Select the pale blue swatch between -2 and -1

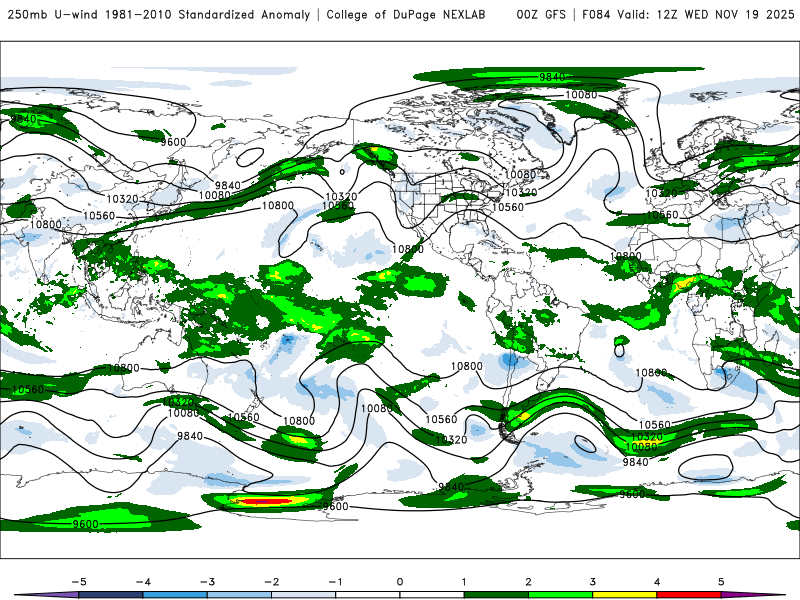(x=304, y=595)
